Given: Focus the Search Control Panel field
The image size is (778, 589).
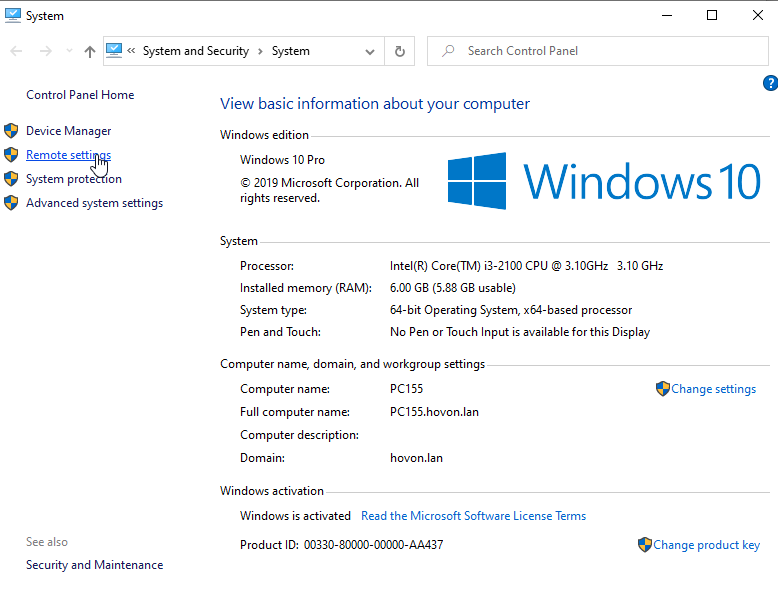Looking at the screenshot, I should (x=598, y=51).
